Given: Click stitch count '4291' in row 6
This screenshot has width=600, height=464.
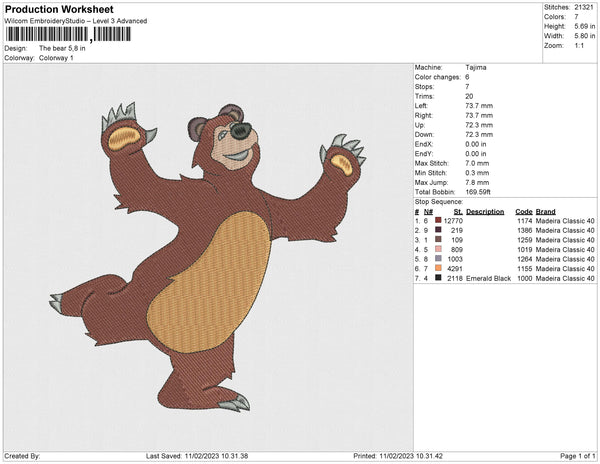Looking at the screenshot, I should click(x=455, y=269).
